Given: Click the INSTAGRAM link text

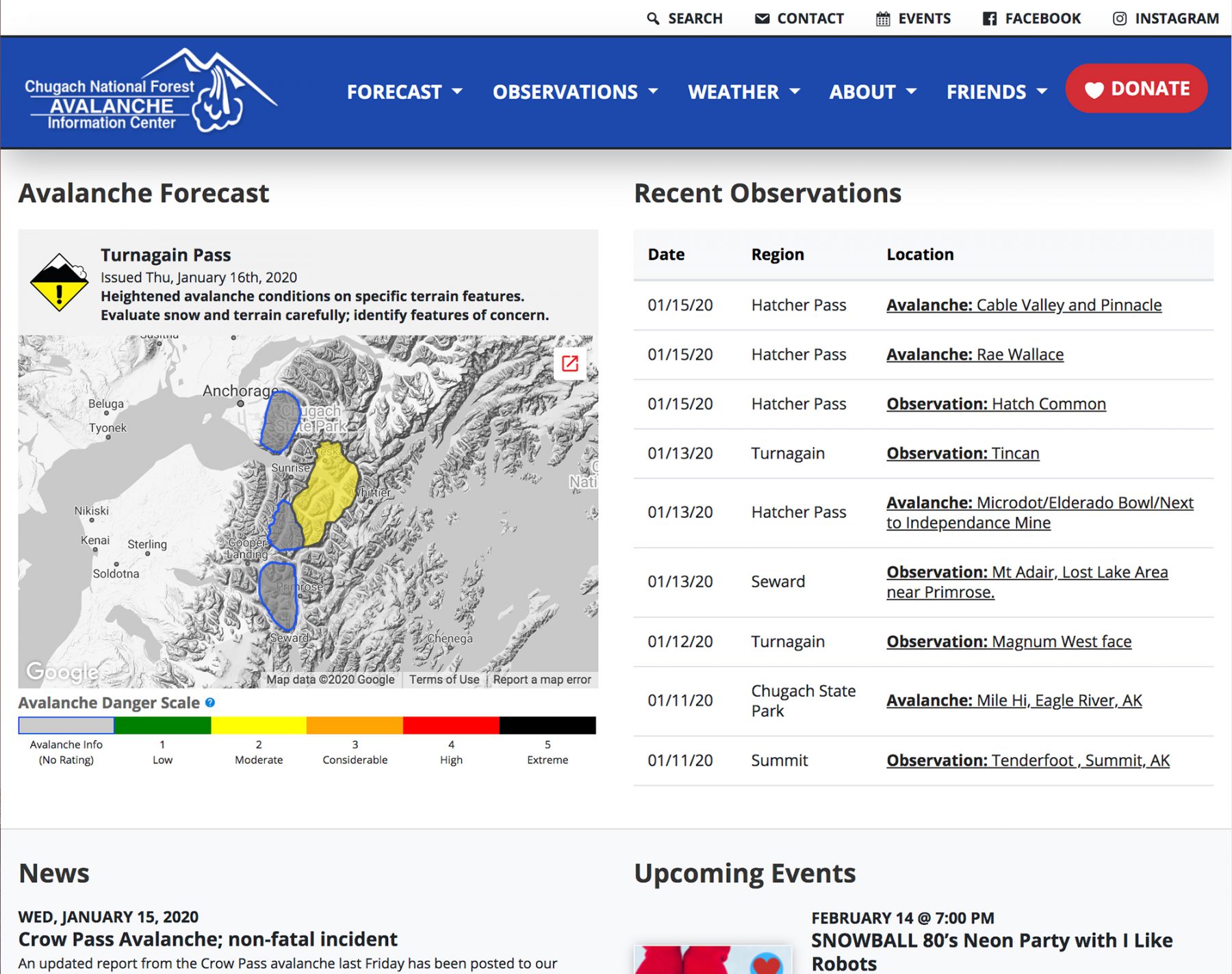Looking at the screenshot, I should [x=1177, y=18].
